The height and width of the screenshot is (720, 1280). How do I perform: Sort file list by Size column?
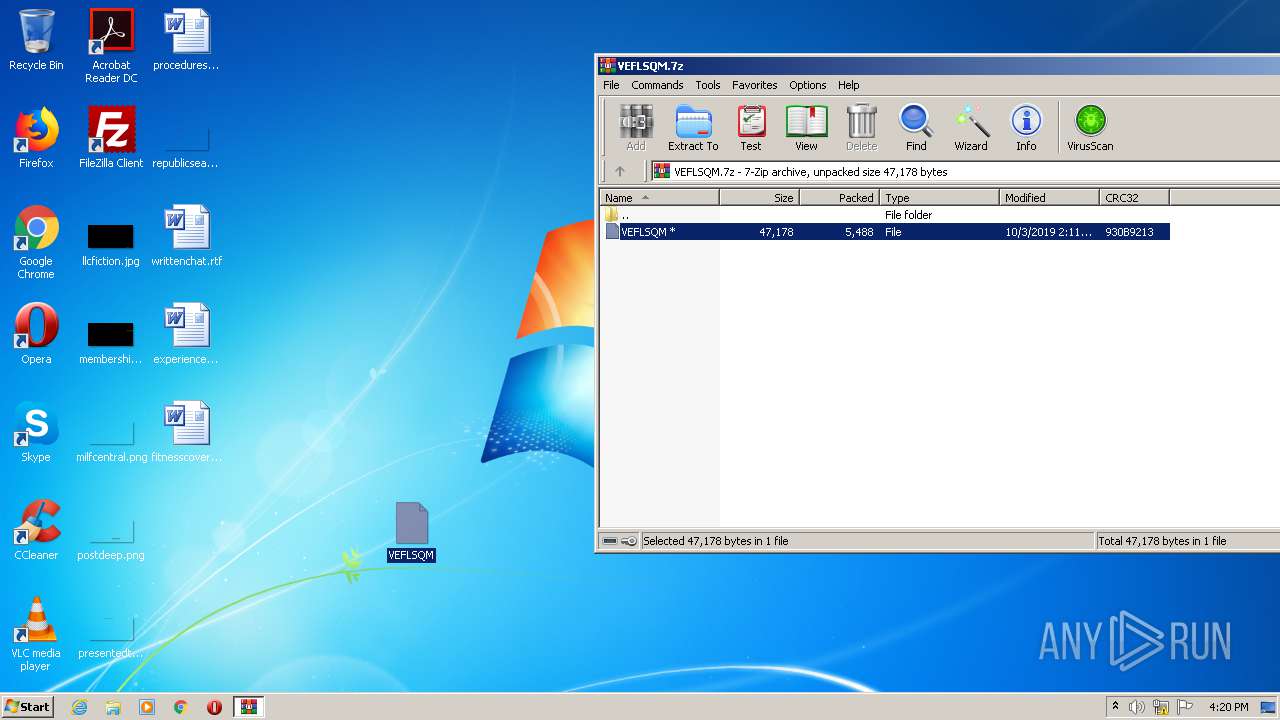[759, 198]
